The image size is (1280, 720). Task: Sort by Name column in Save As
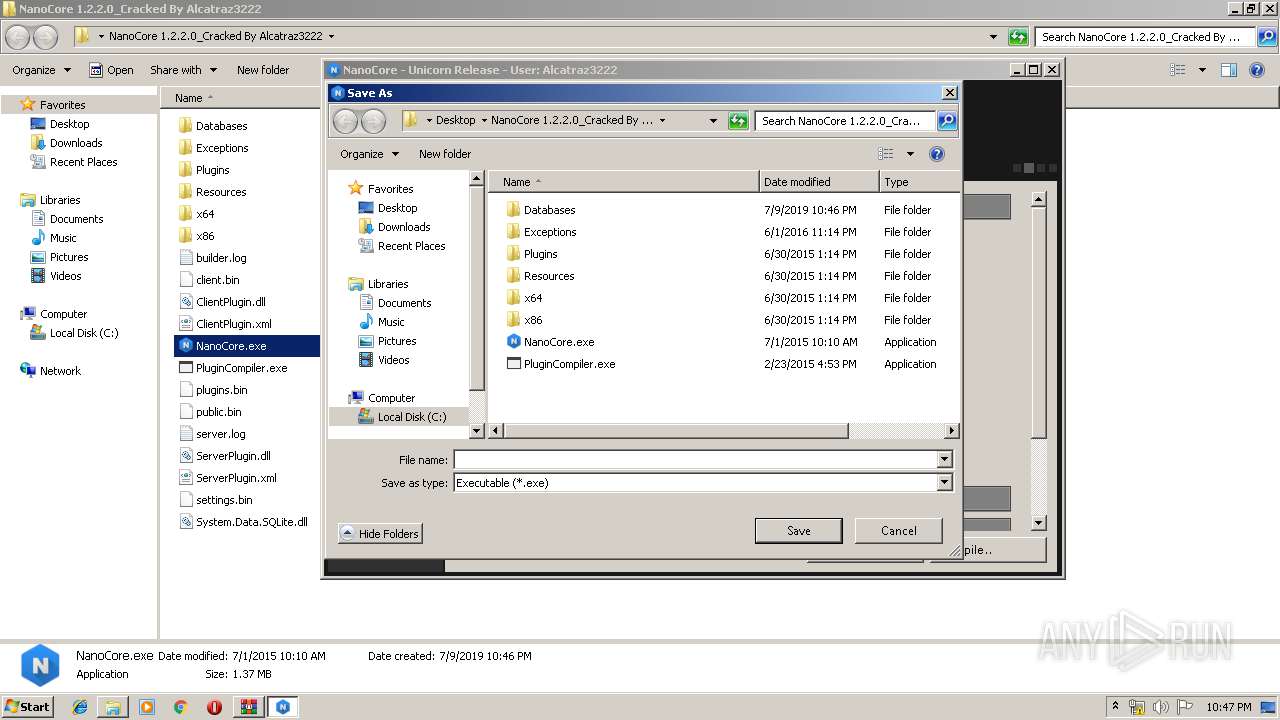pos(623,182)
